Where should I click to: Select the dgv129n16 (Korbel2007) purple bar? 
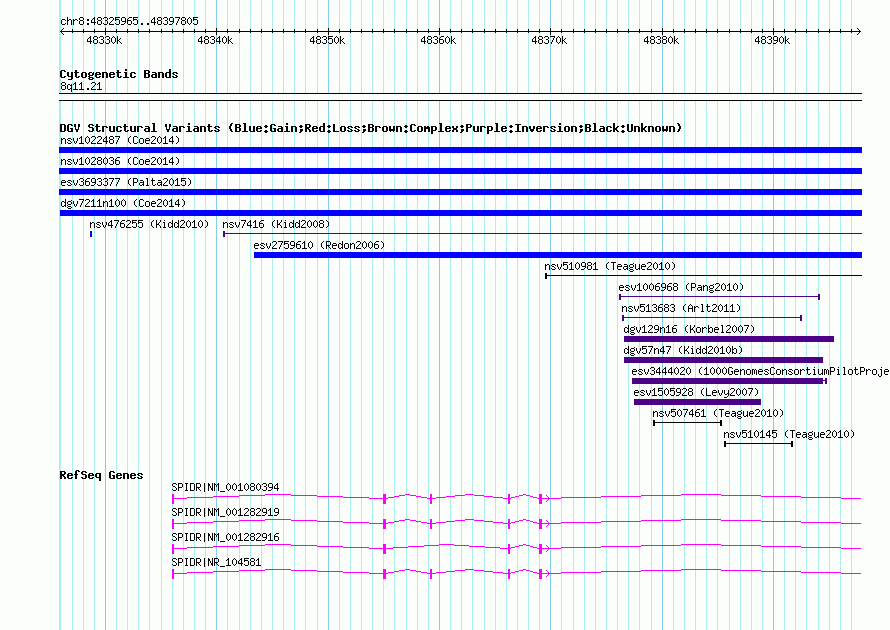pyautogui.click(x=728, y=339)
